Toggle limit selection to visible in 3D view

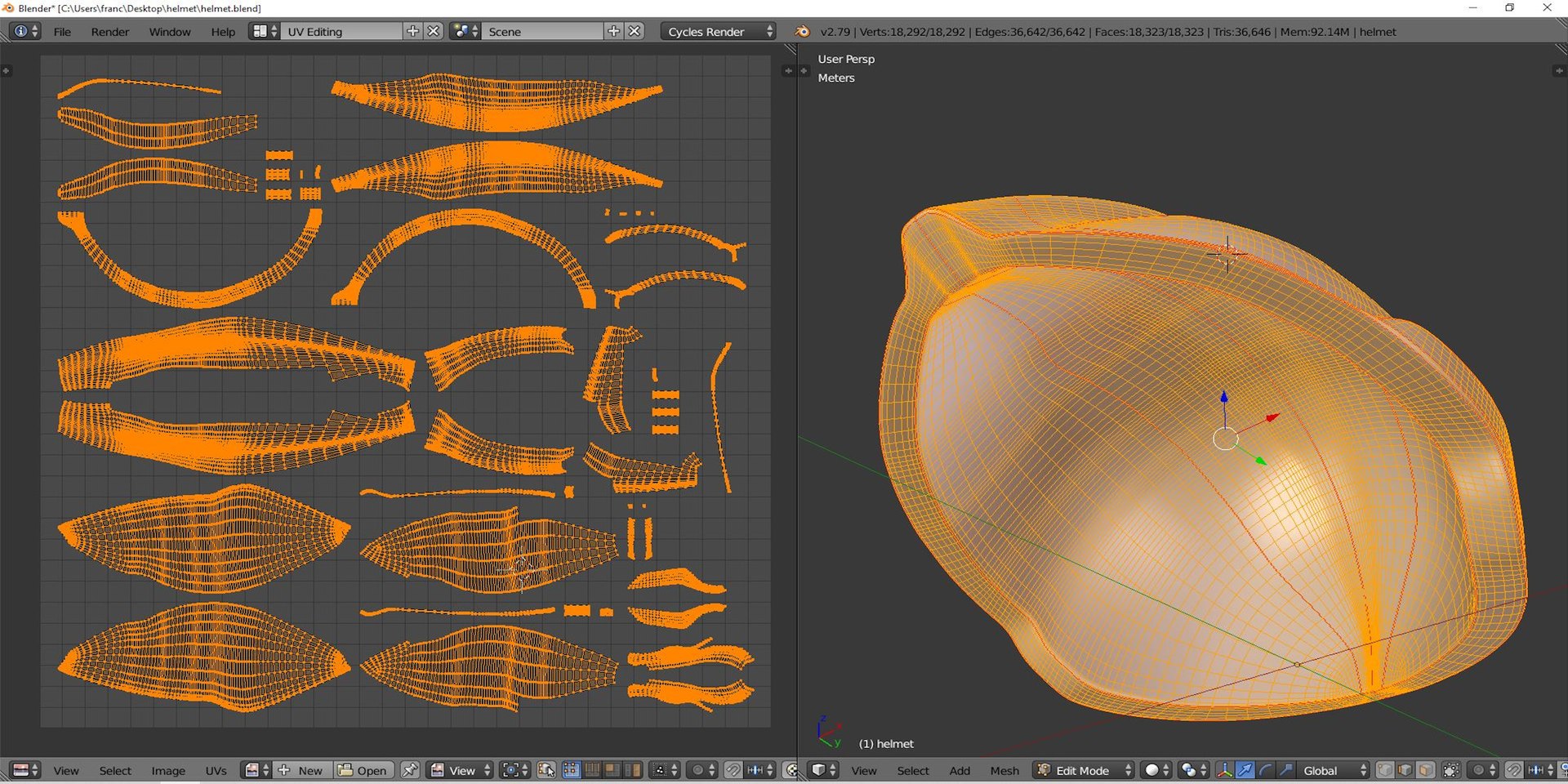click(1451, 770)
